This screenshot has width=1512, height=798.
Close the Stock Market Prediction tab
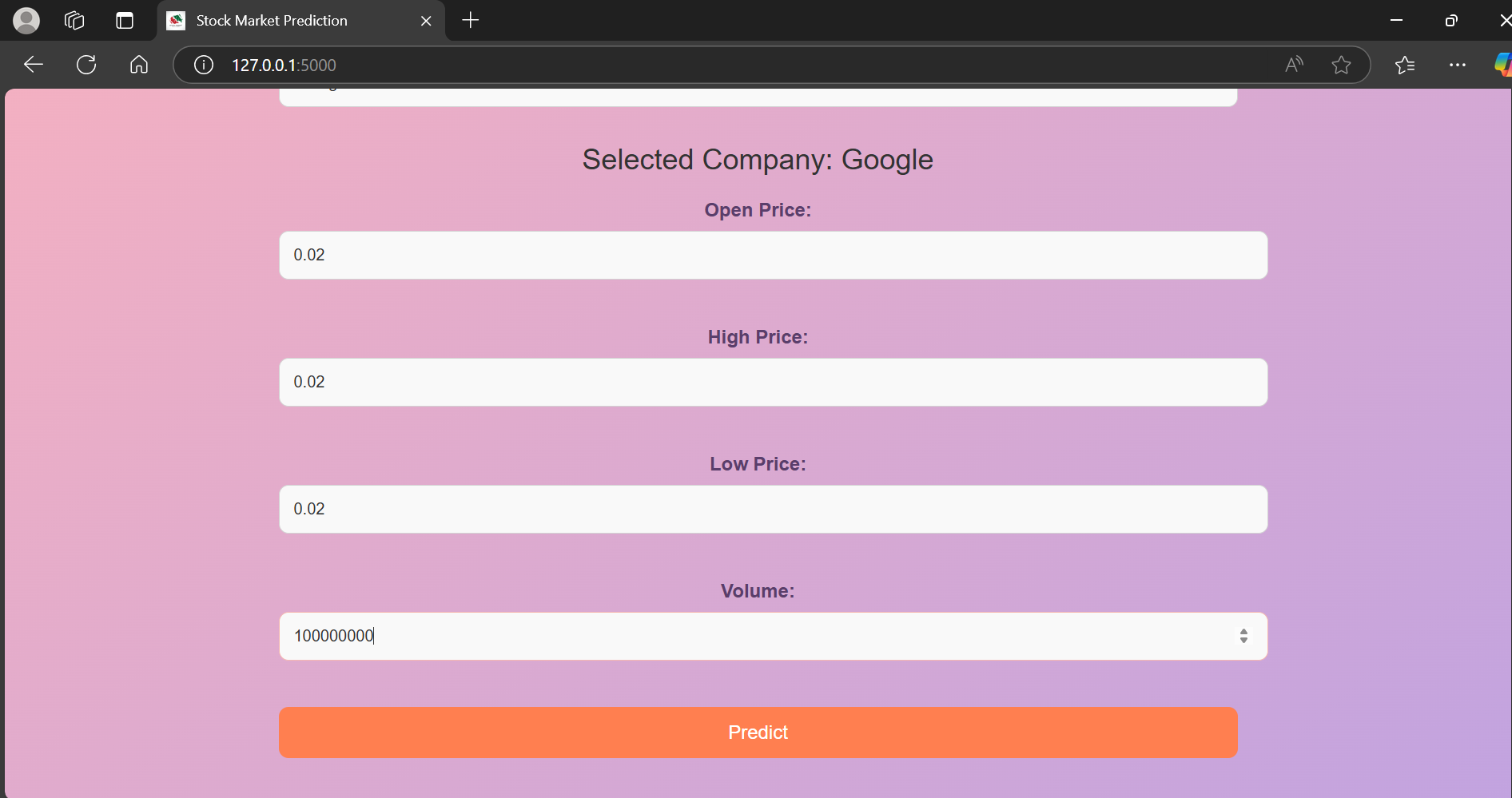426,21
